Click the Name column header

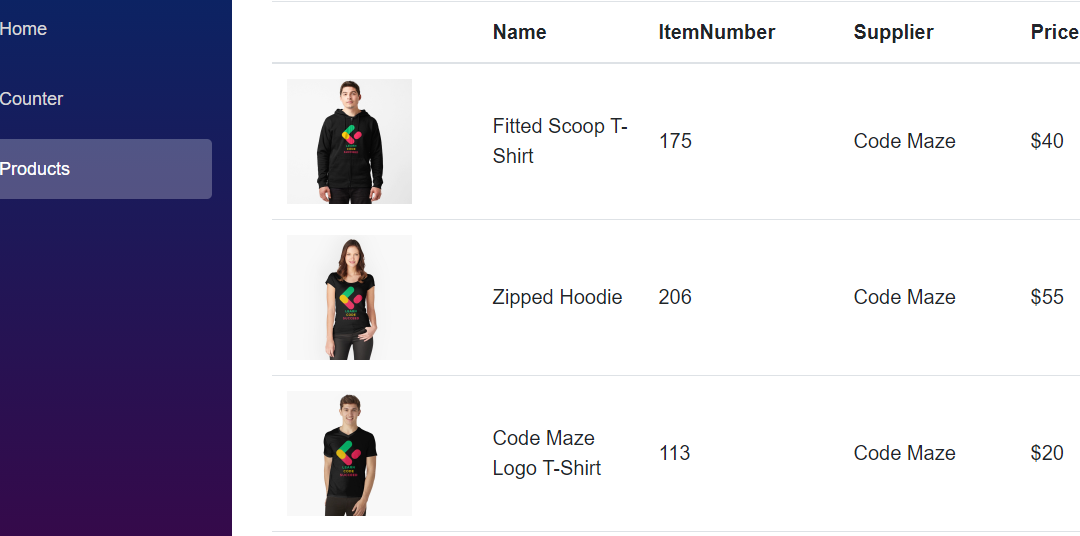click(519, 32)
